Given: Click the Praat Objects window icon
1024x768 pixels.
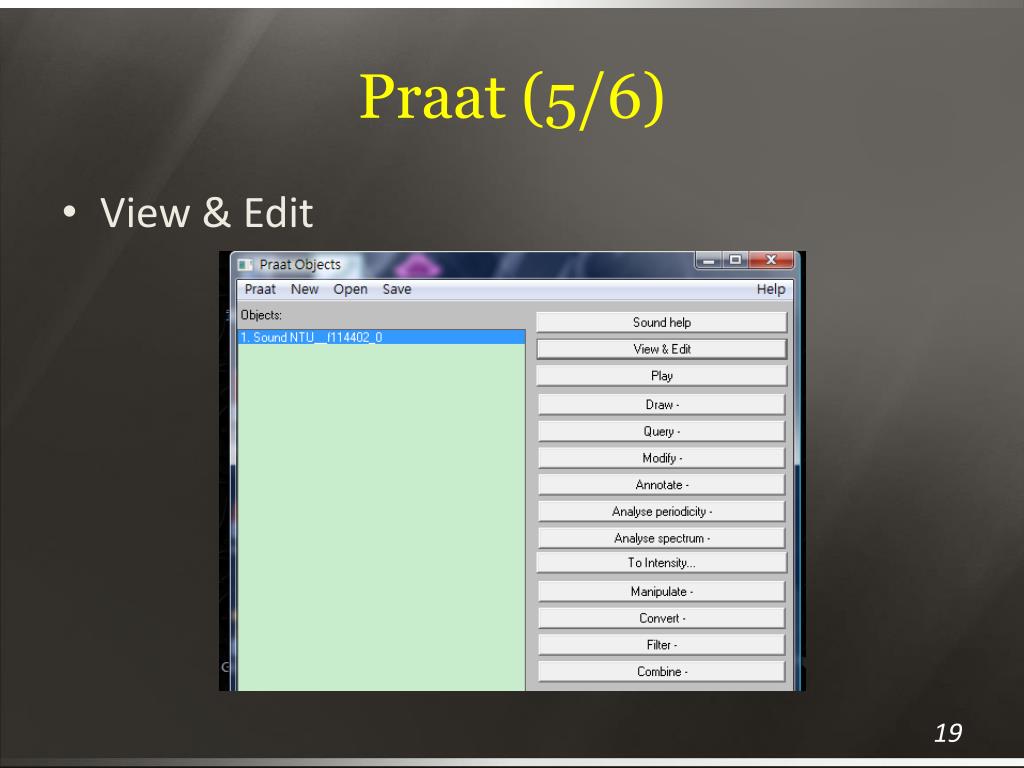Looking at the screenshot, I should pos(245,264).
